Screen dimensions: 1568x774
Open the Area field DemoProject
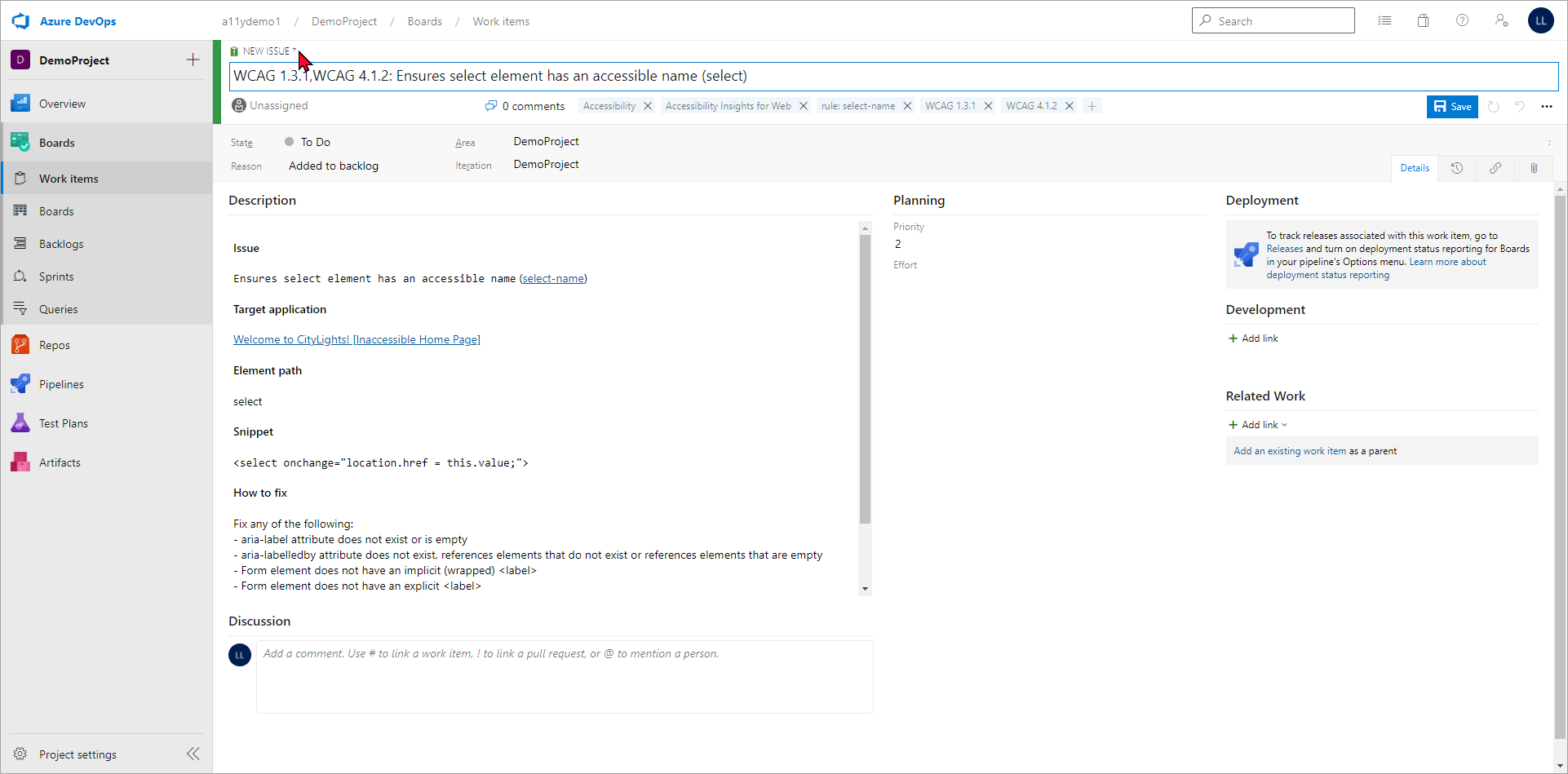[547, 141]
